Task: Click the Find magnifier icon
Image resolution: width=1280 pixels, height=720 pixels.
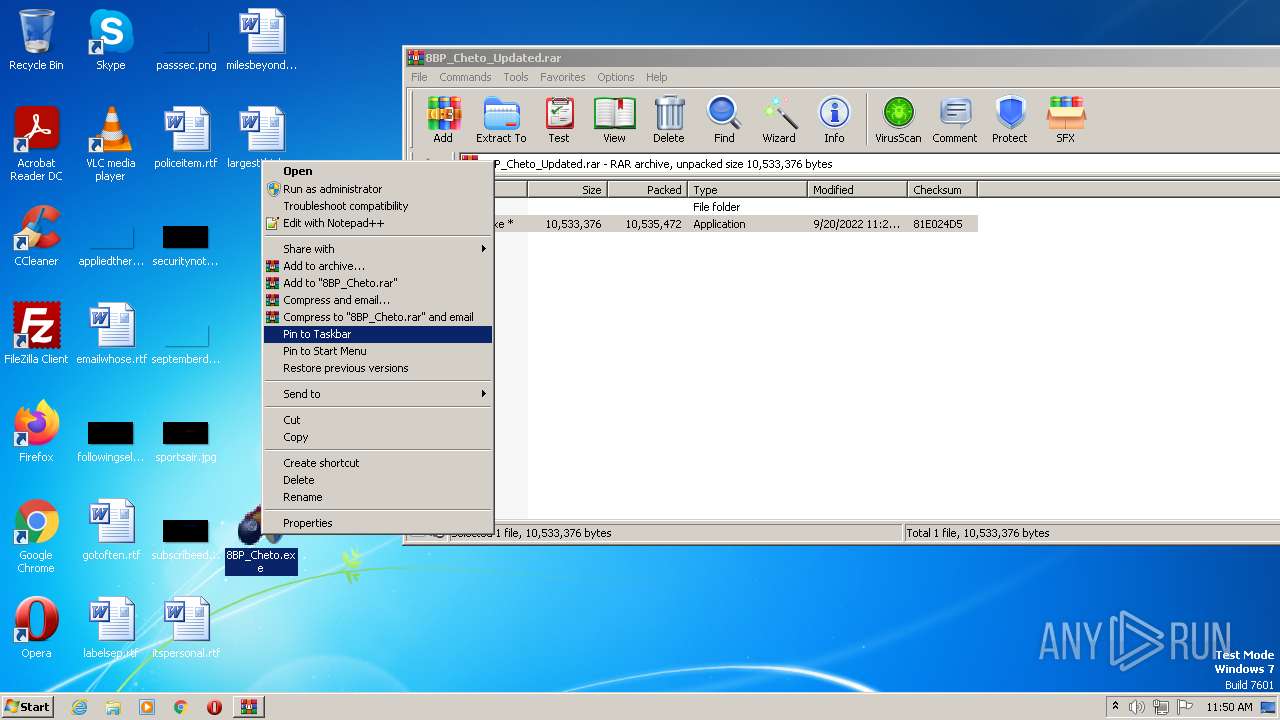Action: pos(724,120)
